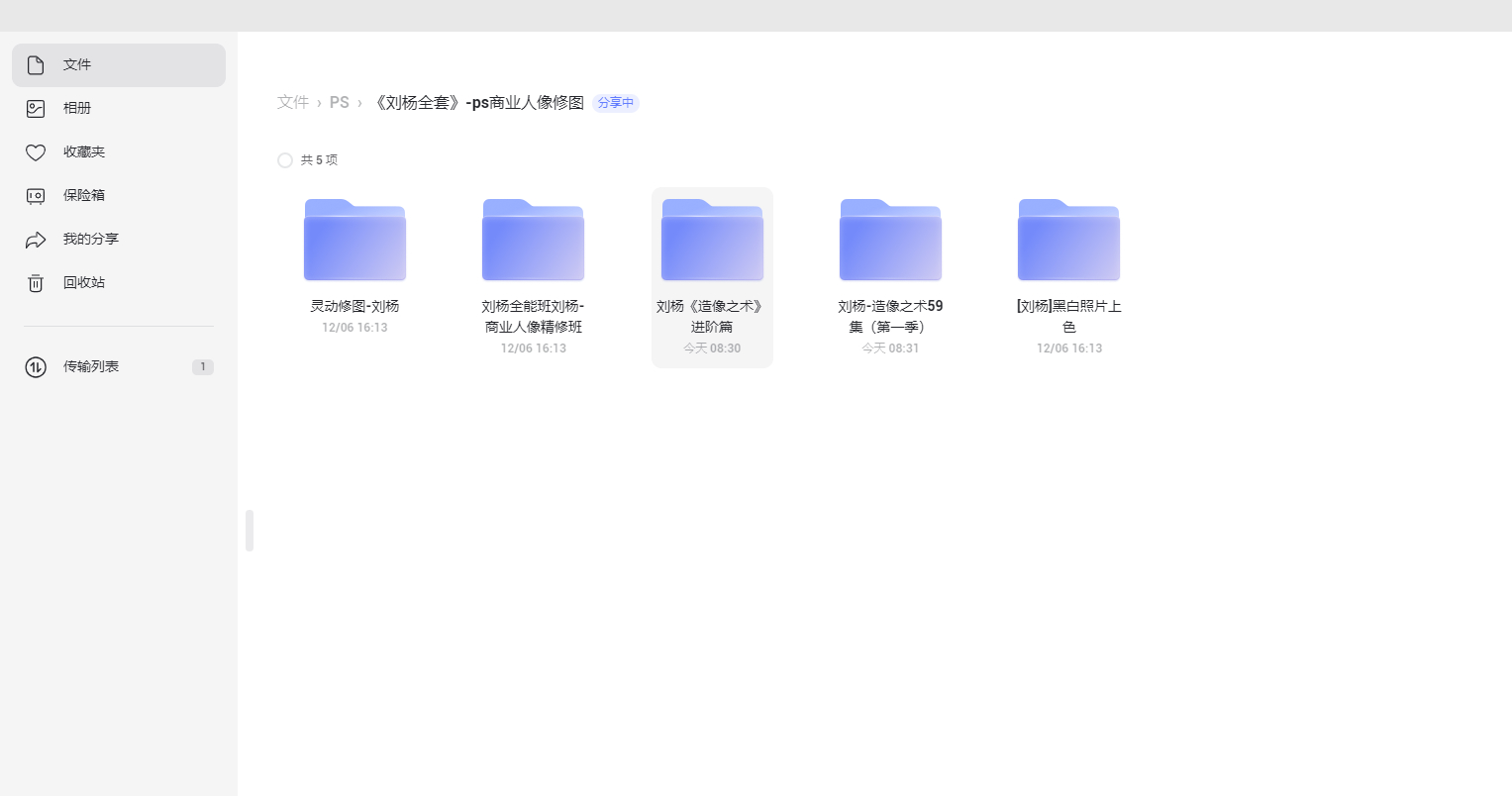Click the folder name 刘杨《造像之术》进阶篇
Screen dimensions: 1512x796
click(712, 317)
